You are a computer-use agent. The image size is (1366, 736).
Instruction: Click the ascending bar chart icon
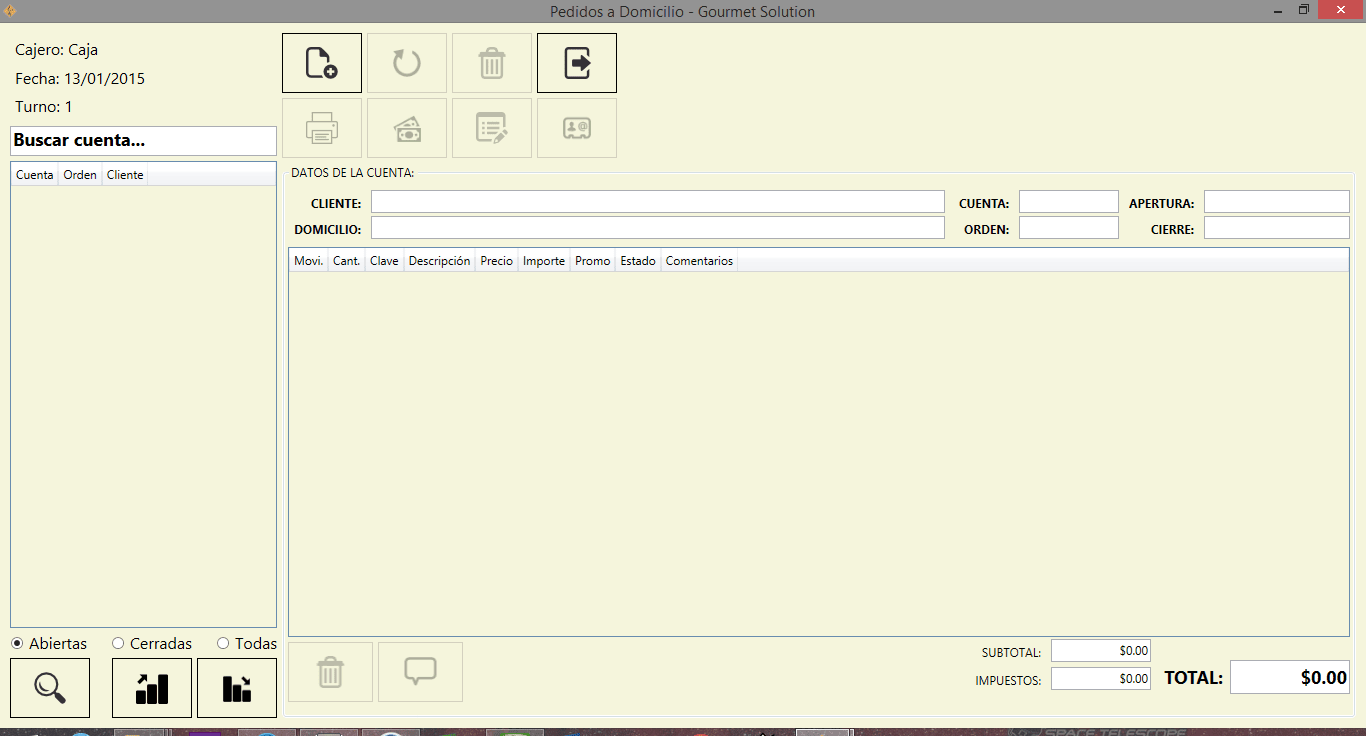click(x=152, y=688)
